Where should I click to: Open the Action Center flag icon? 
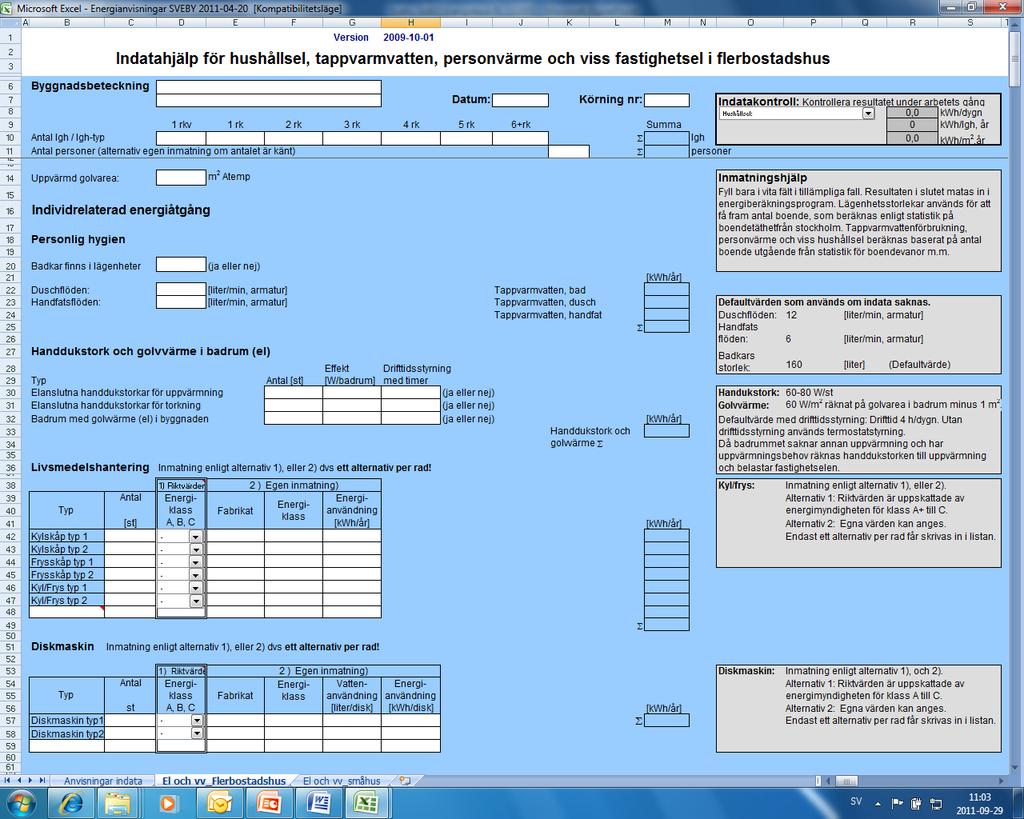click(x=897, y=803)
